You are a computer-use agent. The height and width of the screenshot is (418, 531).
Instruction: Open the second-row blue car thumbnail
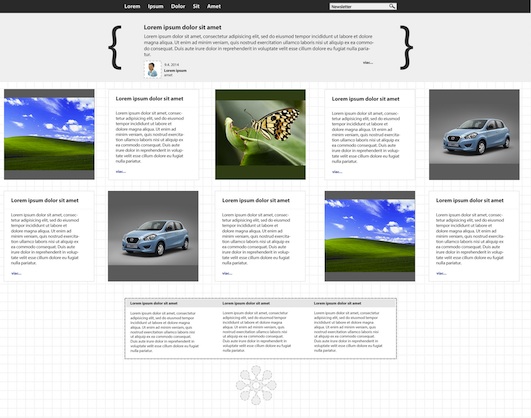(153, 236)
